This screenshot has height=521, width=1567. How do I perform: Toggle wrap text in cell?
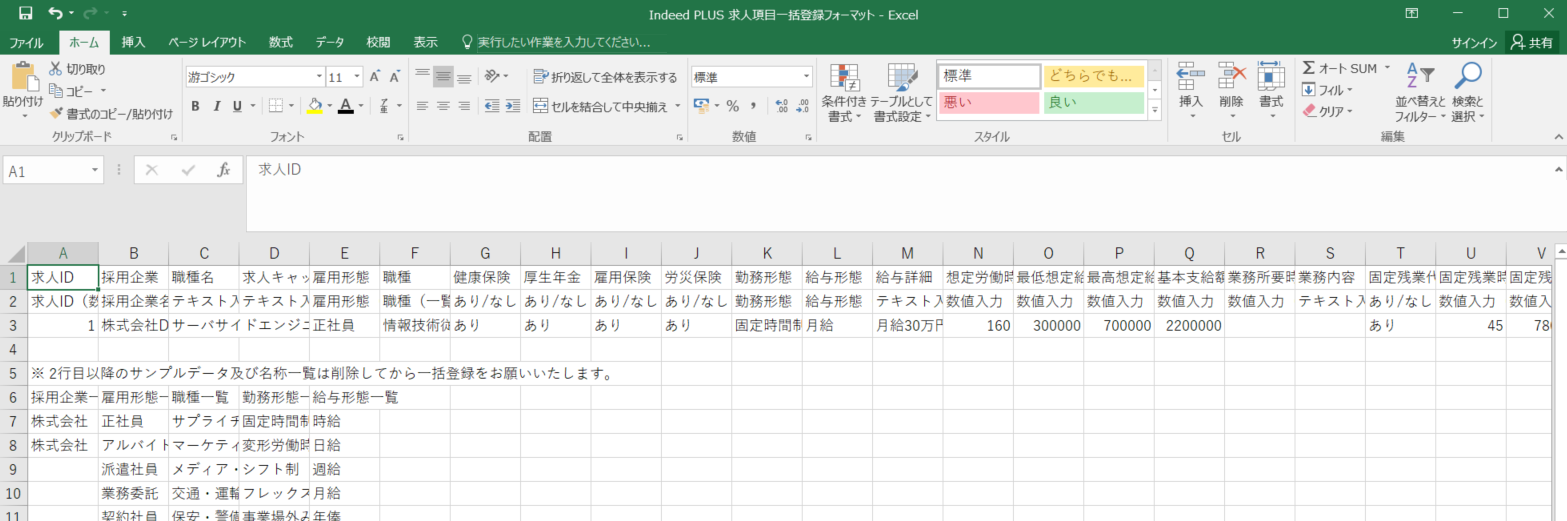(x=605, y=77)
